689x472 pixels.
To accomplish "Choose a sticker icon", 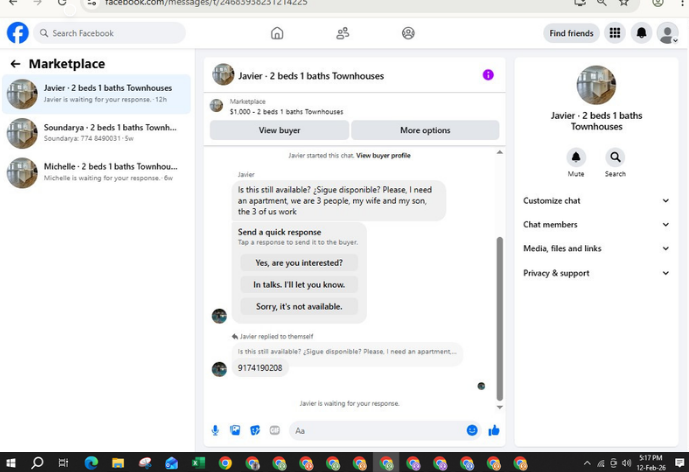I will click(x=255, y=430).
